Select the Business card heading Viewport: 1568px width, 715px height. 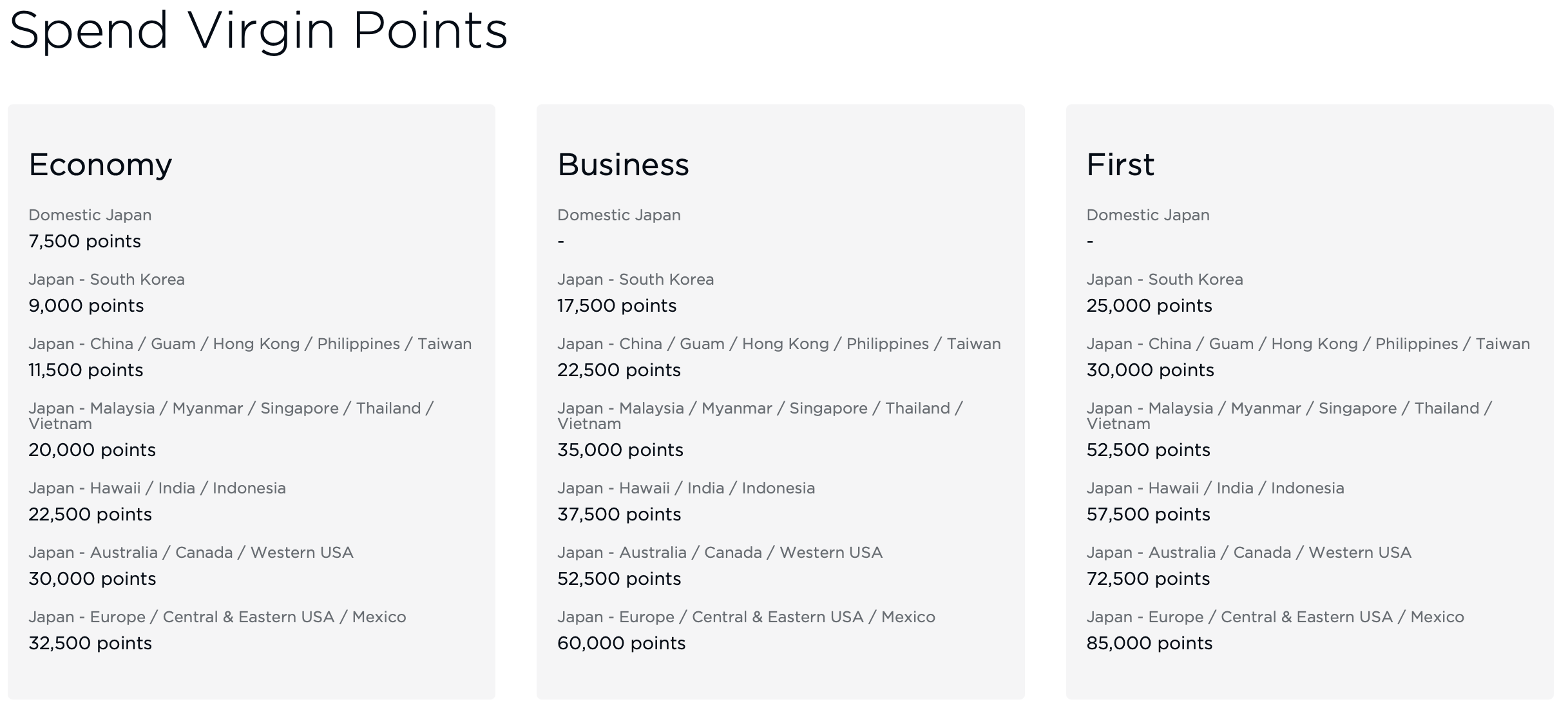623,165
